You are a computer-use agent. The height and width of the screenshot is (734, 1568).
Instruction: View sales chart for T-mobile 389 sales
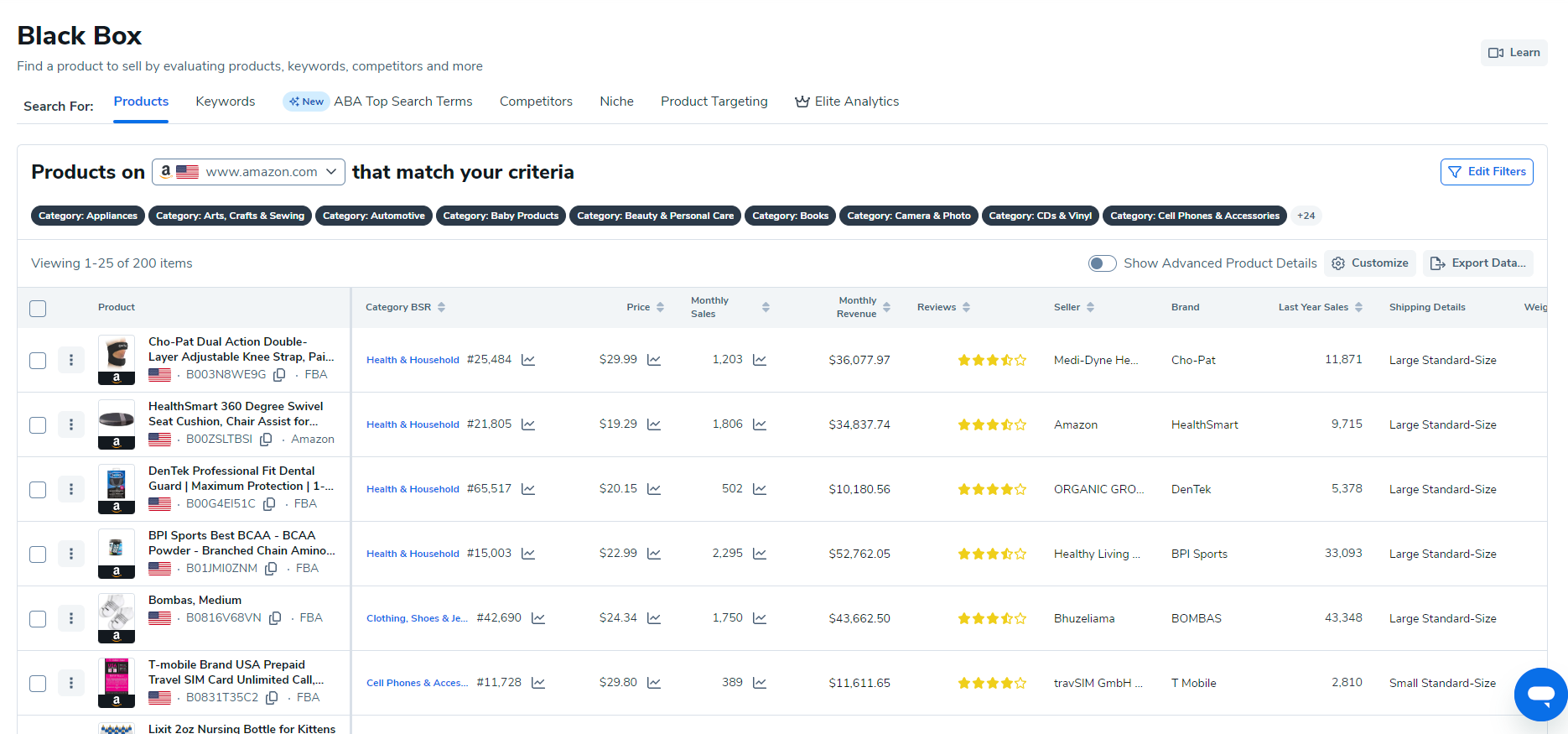760,683
